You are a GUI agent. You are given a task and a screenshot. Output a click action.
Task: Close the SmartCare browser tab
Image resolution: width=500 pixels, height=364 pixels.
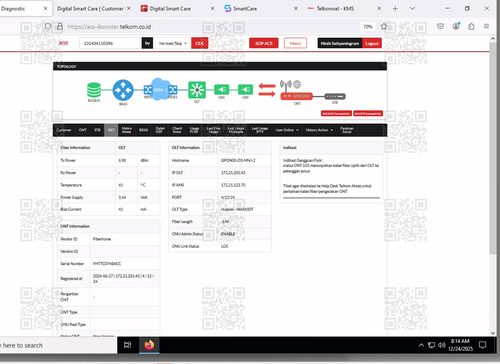pos(296,9)
